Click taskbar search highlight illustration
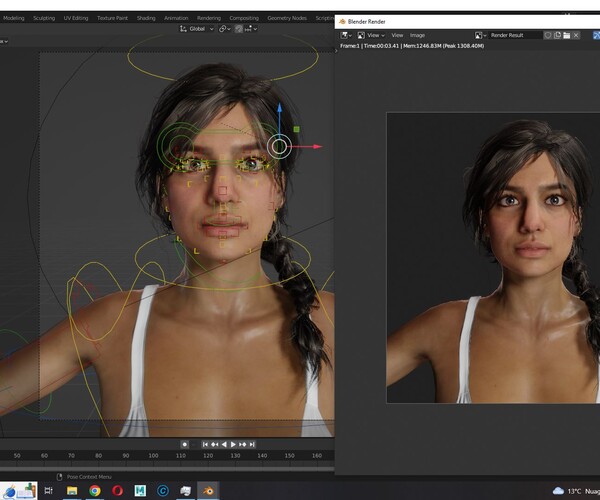Image resolution: width=600 pixels, height=500 pixels. click(19, 491)
